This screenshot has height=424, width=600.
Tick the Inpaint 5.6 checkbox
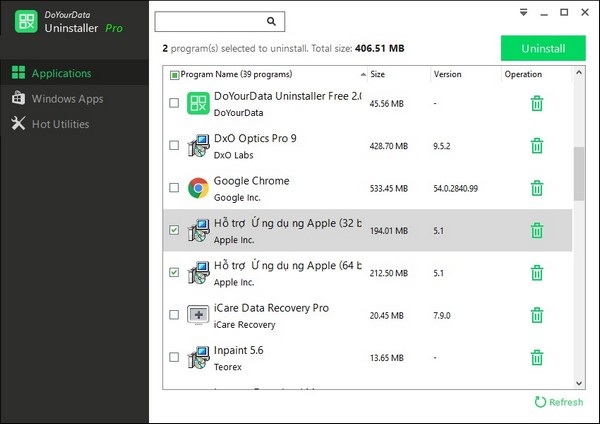point(175,357)
